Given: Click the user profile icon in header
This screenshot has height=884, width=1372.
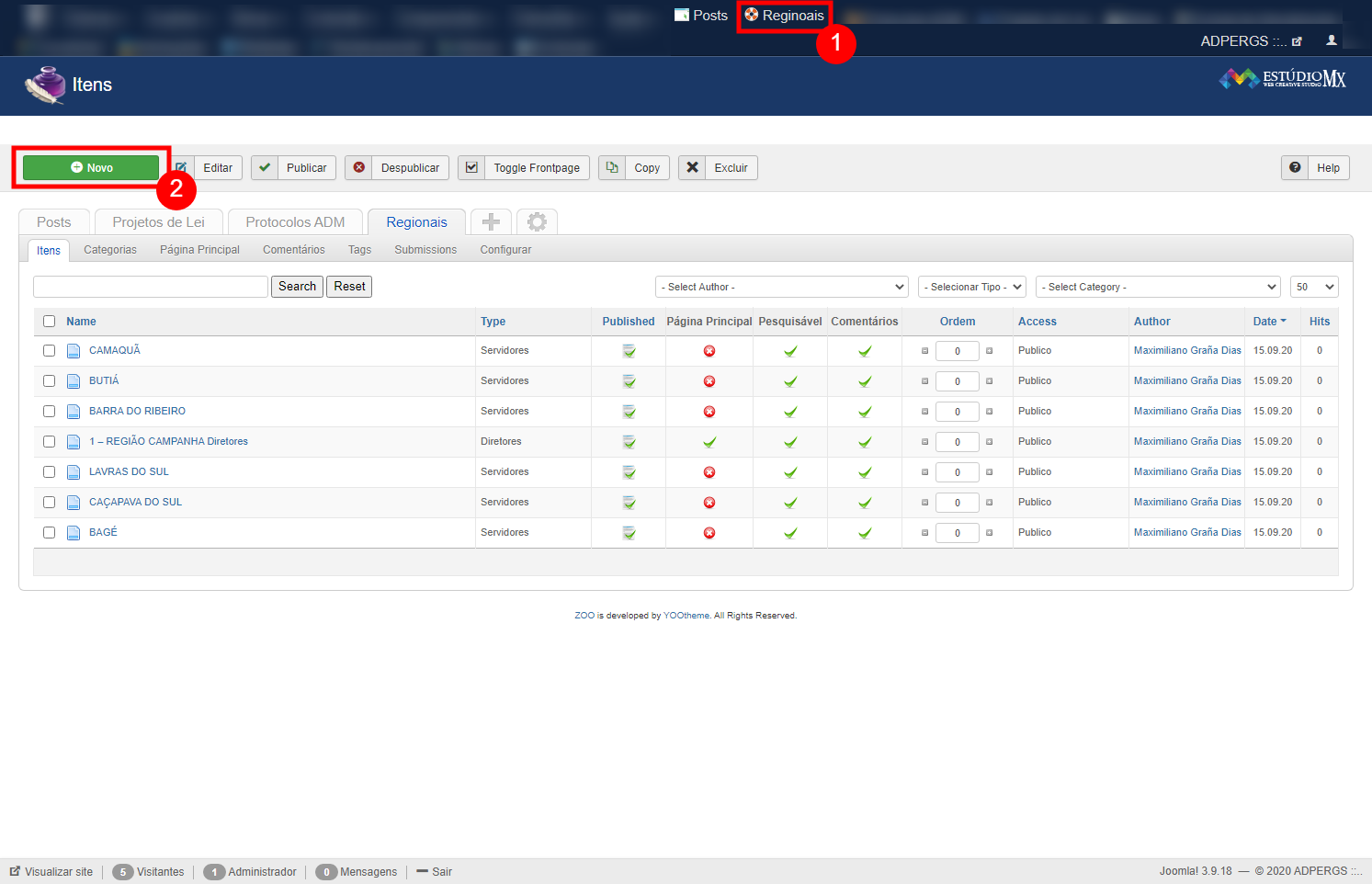Looking at the screenshot, I should point(1331,40).
